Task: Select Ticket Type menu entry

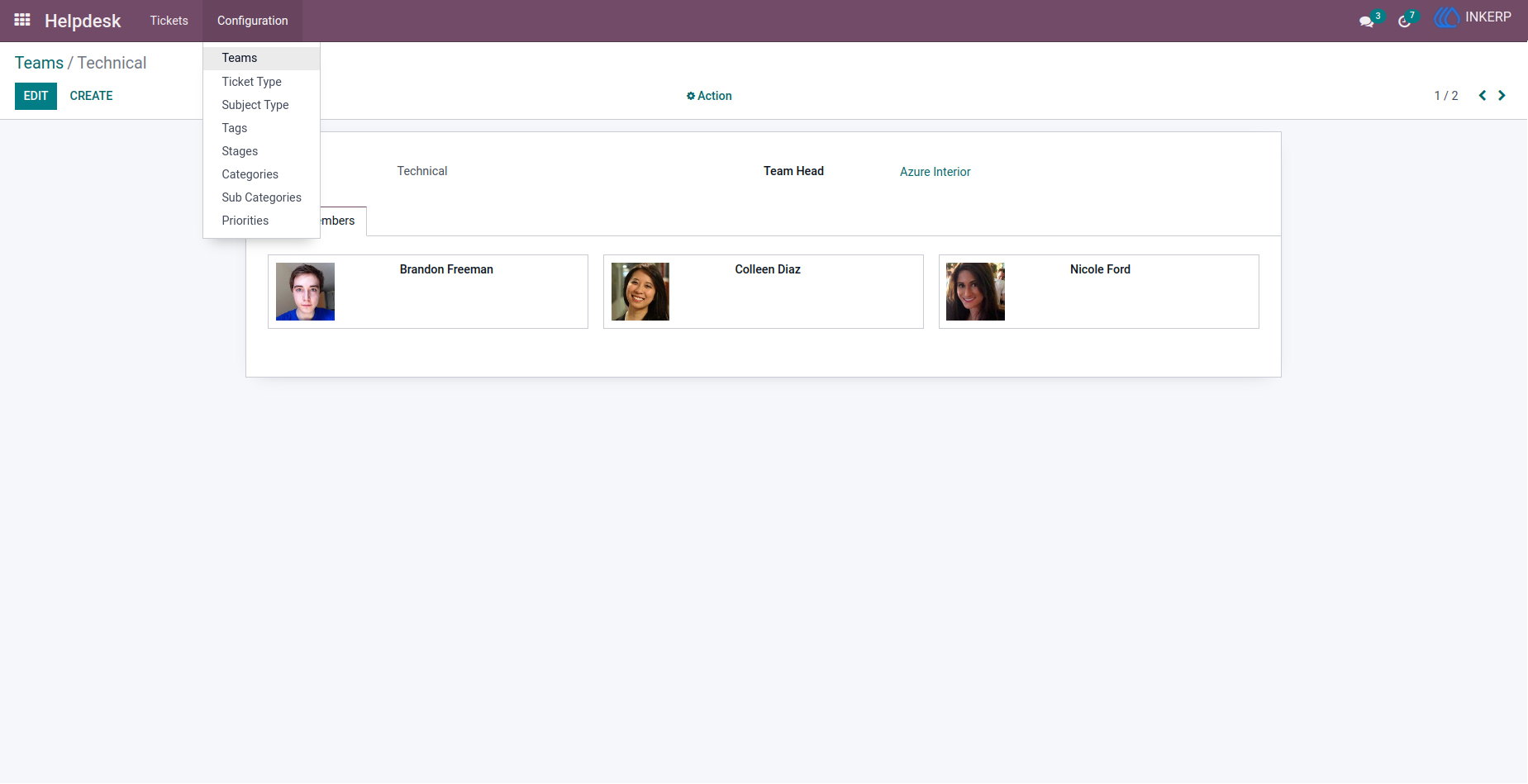Action: click(261, 82)
